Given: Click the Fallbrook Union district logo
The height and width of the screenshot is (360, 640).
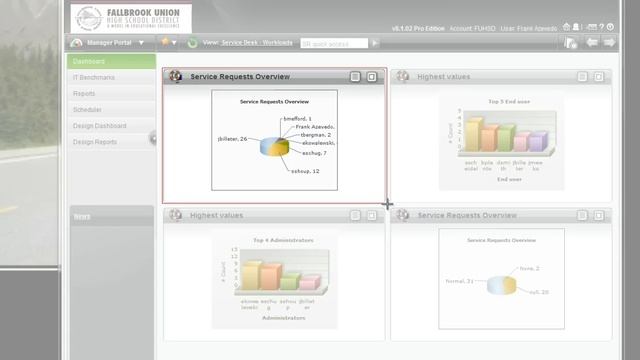Looking at the screenshot, I should click(x=131, y=18).
